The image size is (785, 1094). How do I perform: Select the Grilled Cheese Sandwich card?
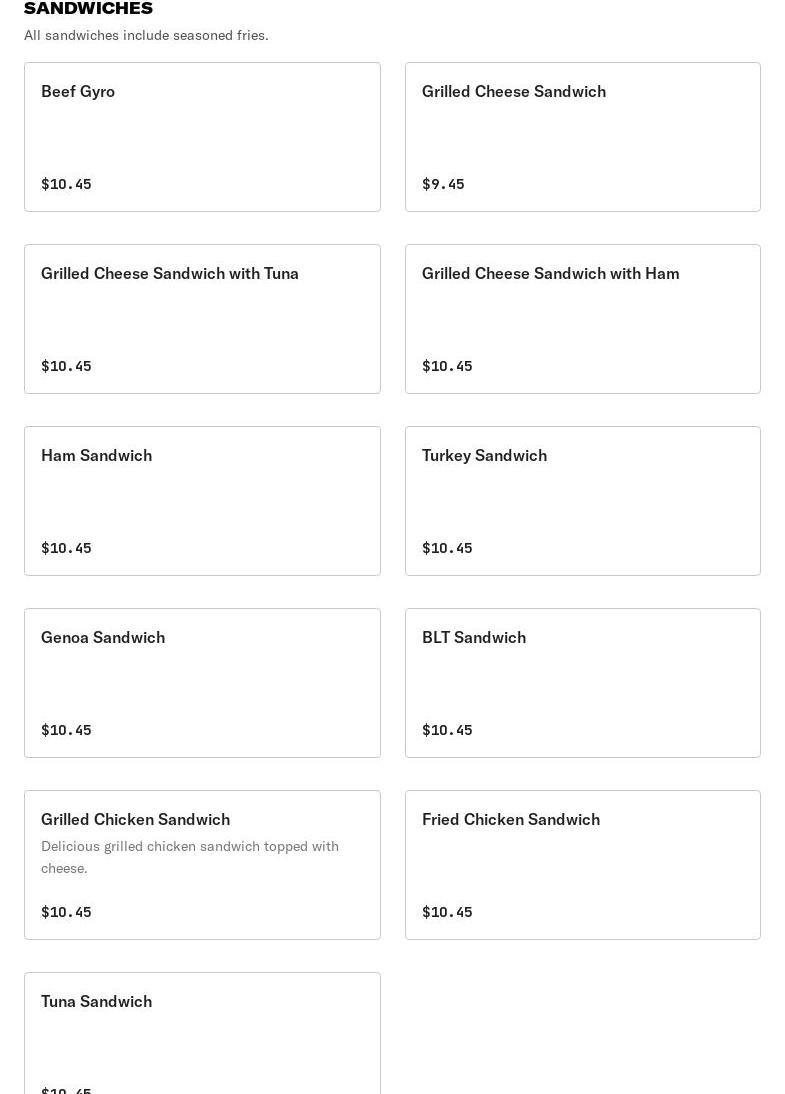click(582, 137)
